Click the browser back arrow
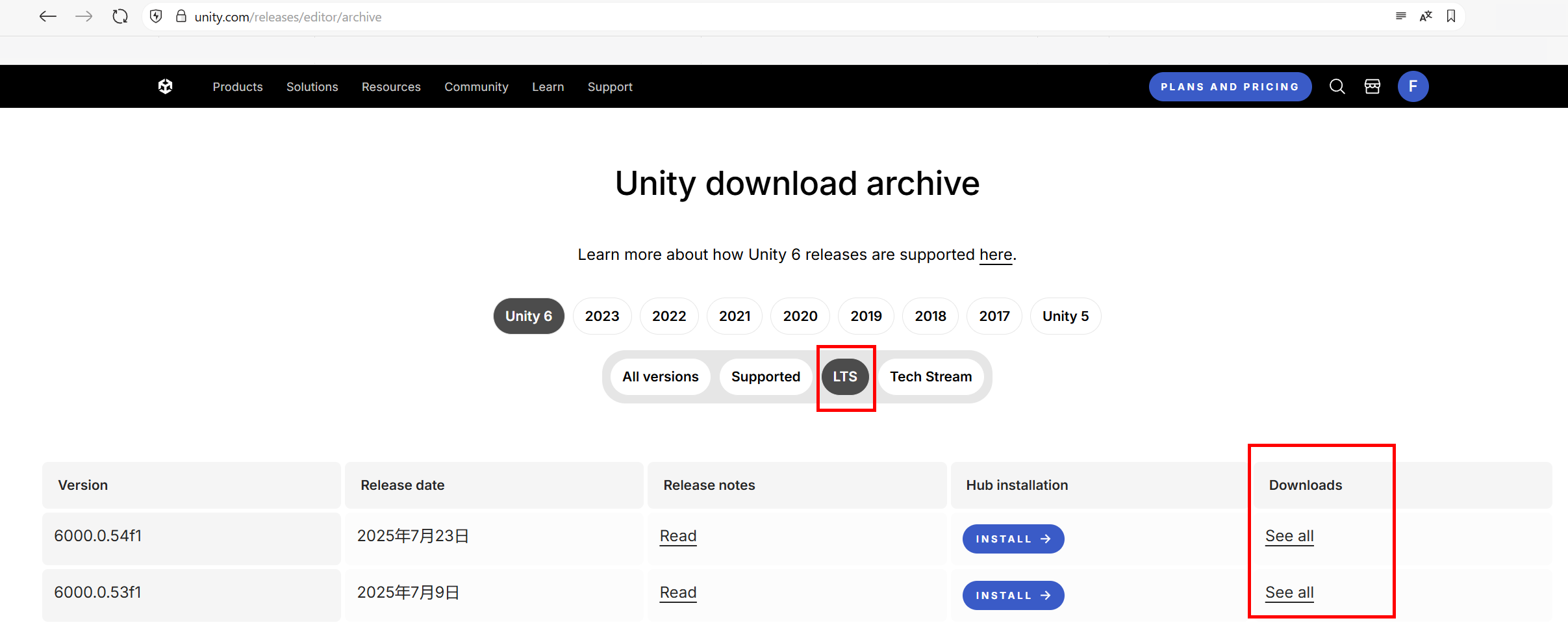 coord(48,17)
